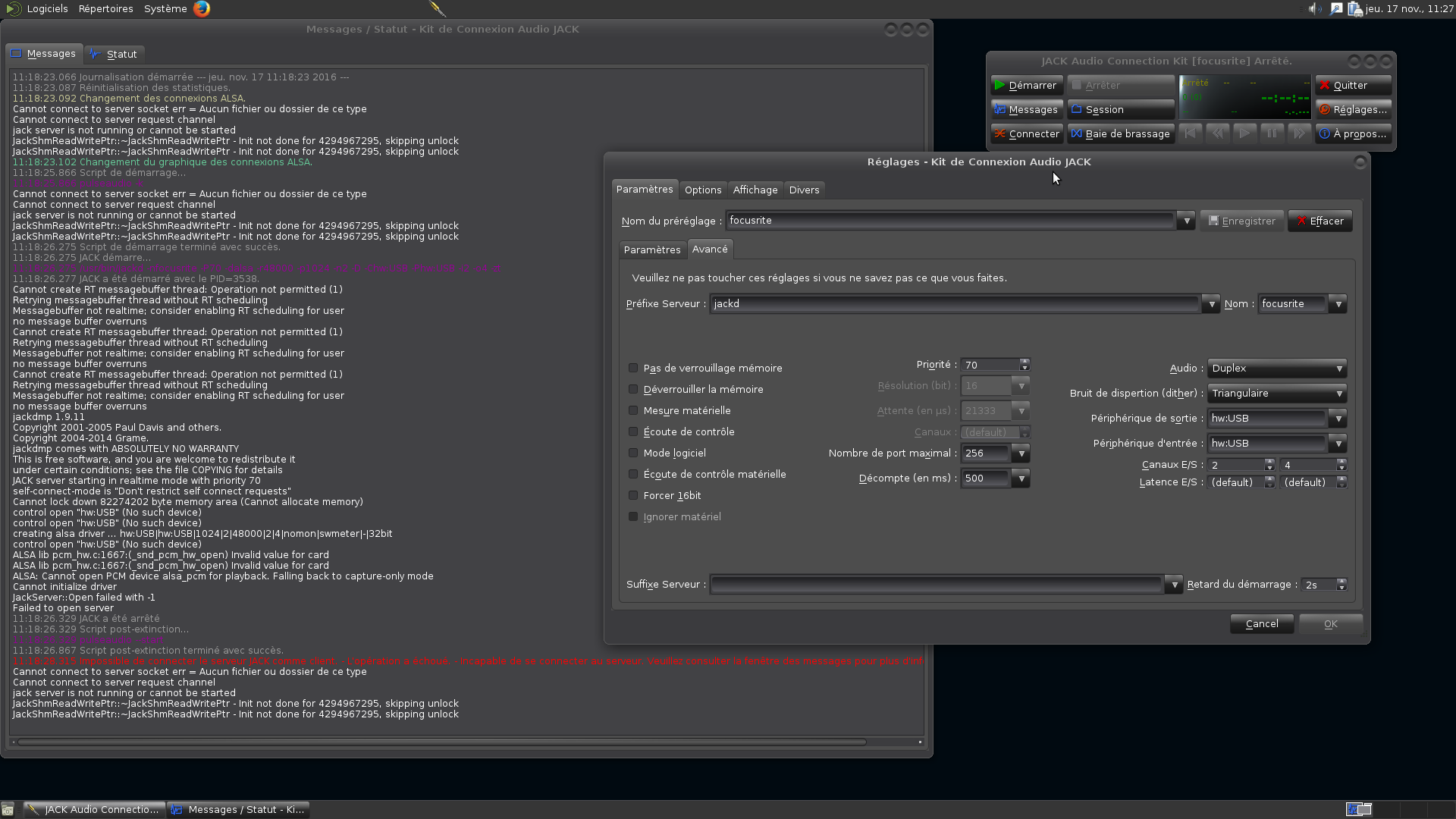Toggle Mode logiciel checkbox
1456x819 pixels.
pyautogui.click(x=633, y=453)
